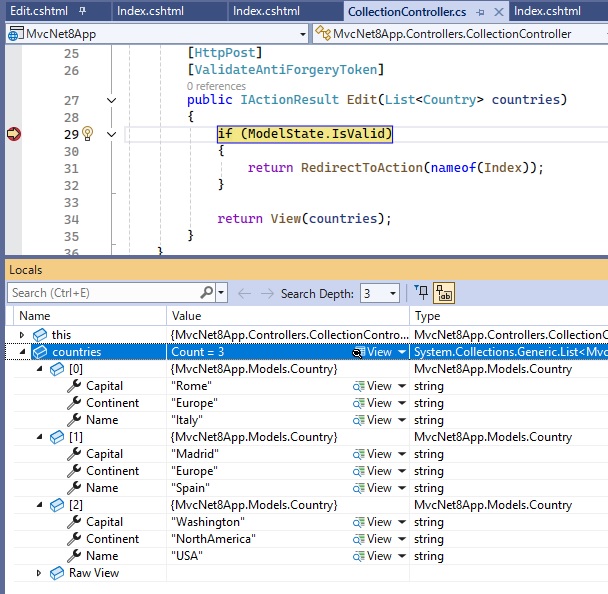Click View visualizer for "Spain" value
This screenshot has height=594, width=608.
pos(373,488)
